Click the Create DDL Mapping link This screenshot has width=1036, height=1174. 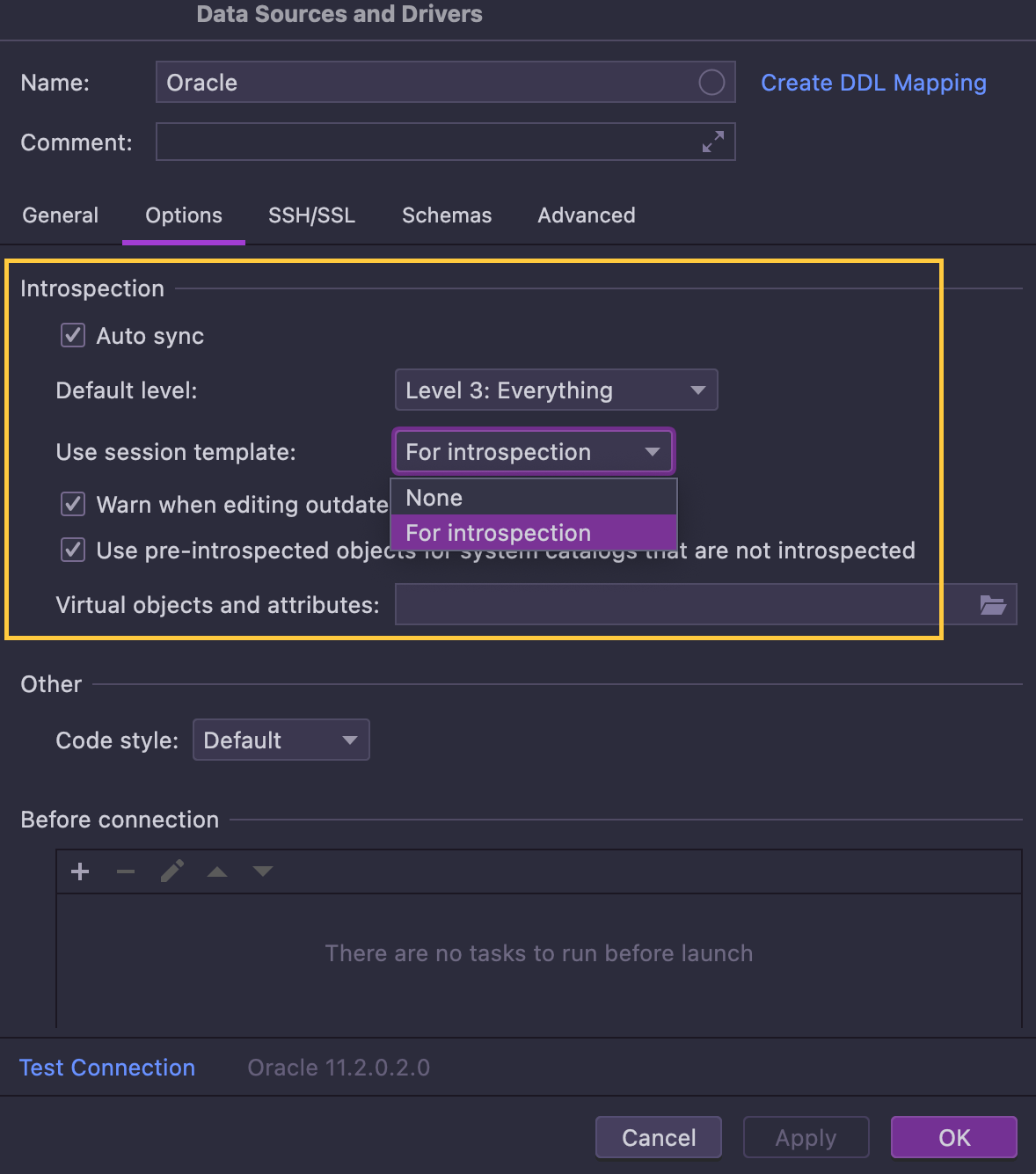(873, 83)
